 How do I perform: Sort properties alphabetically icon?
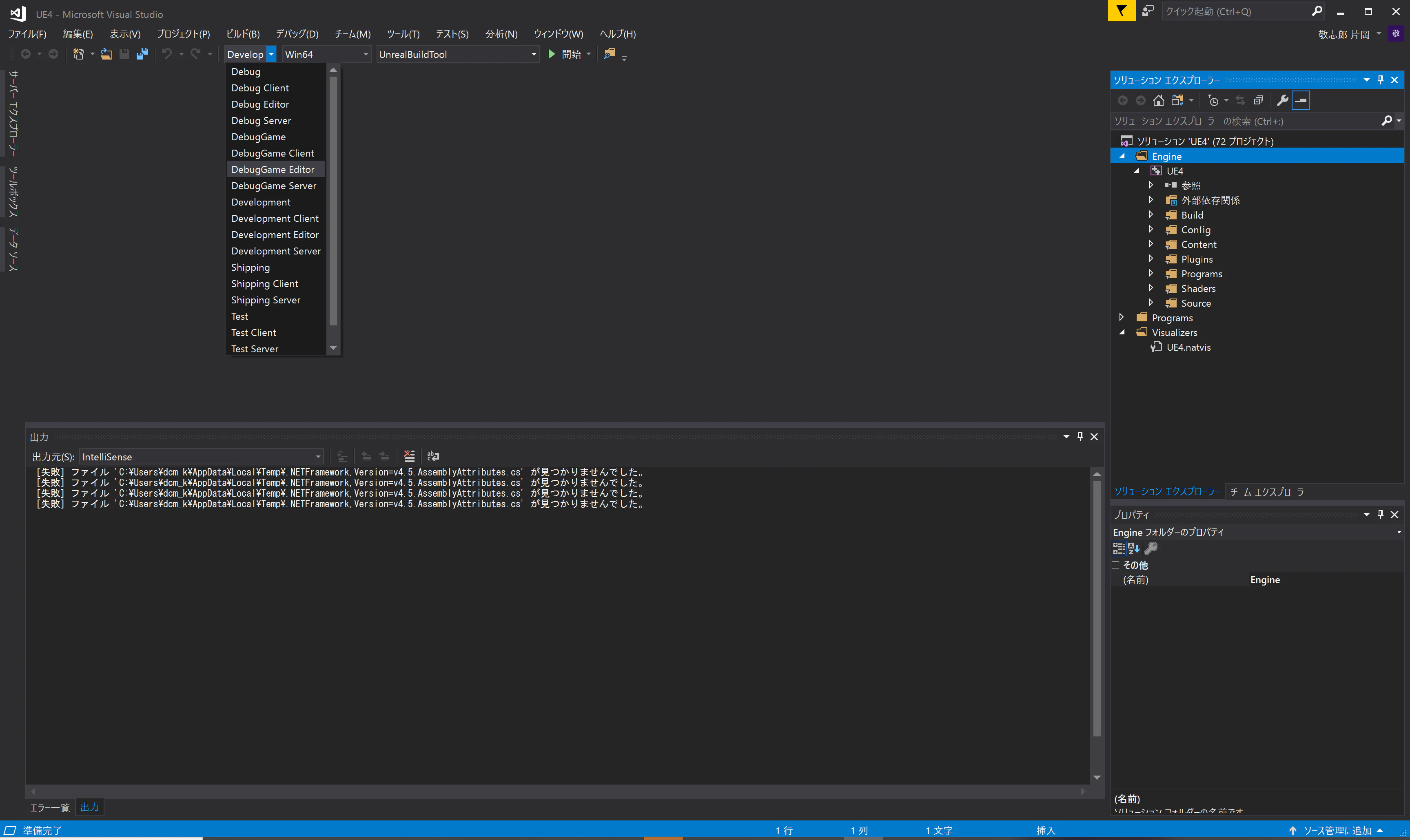[1134, 548]
